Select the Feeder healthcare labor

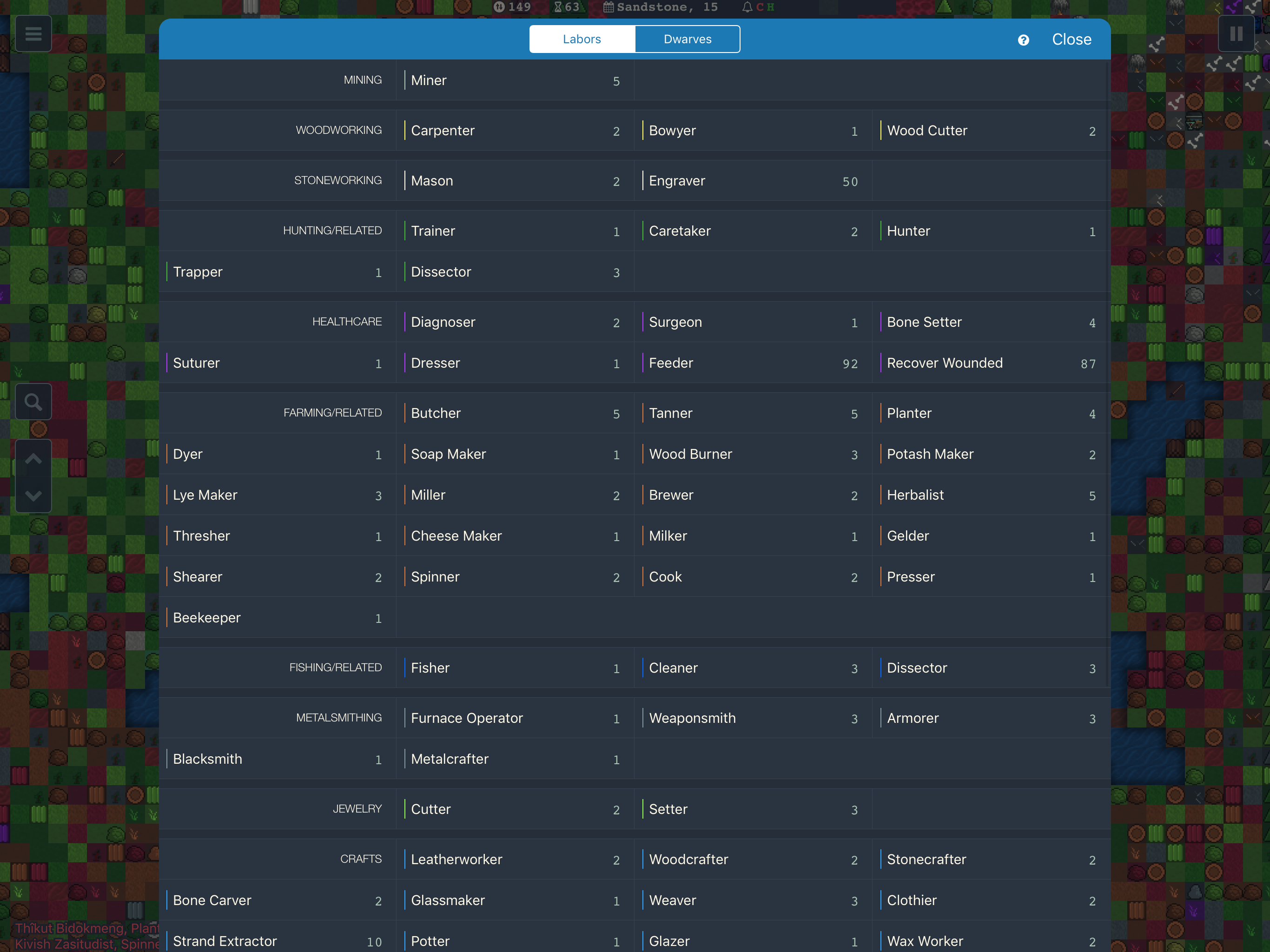point(753,363)
